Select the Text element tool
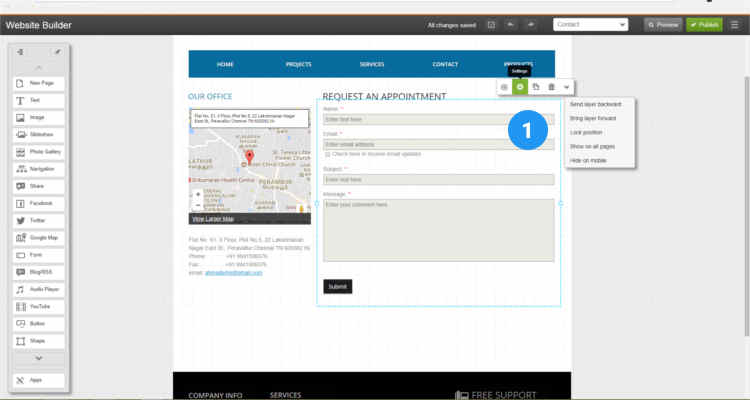The width and height of the screenshot is (750, 400). (x=39, y=100)
